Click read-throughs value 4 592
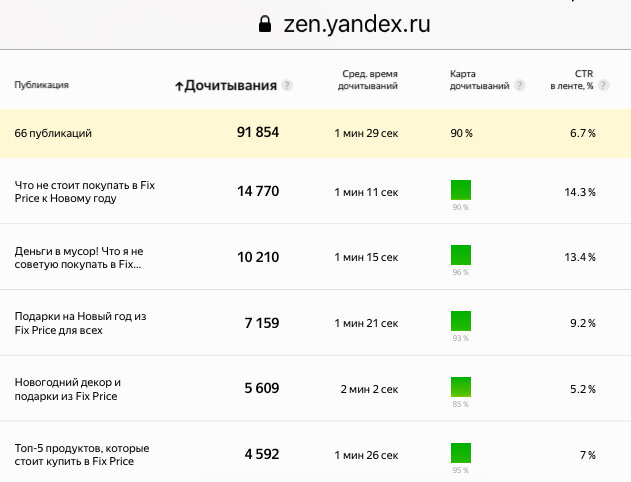 pos(262,454)
